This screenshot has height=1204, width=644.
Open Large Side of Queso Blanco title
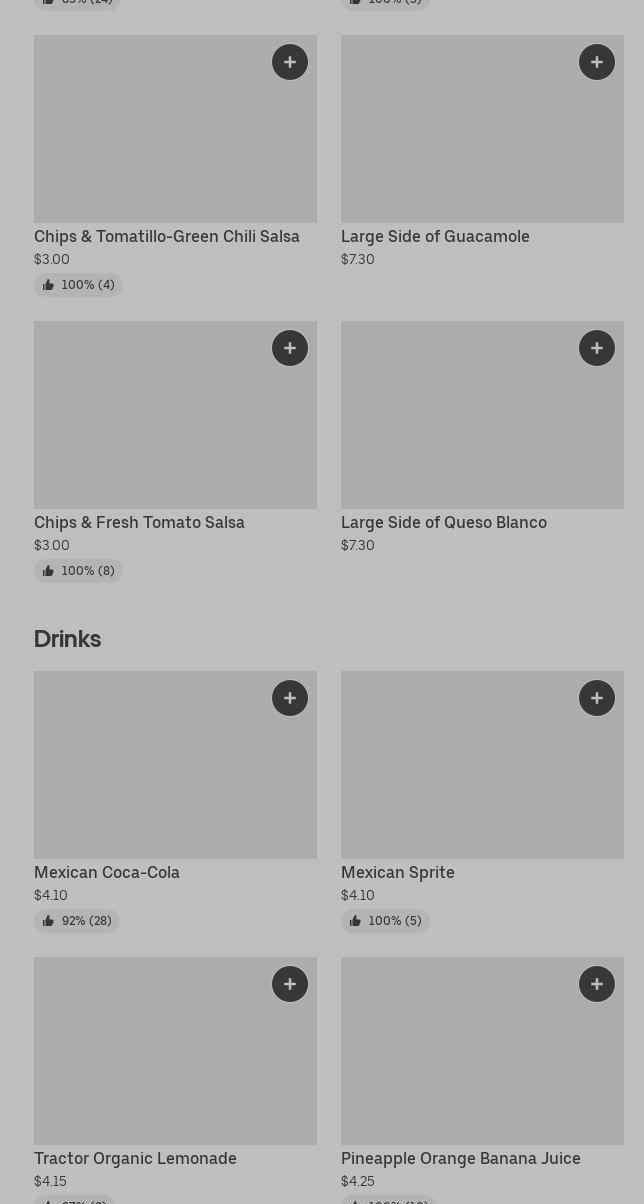tap(444, 523)
